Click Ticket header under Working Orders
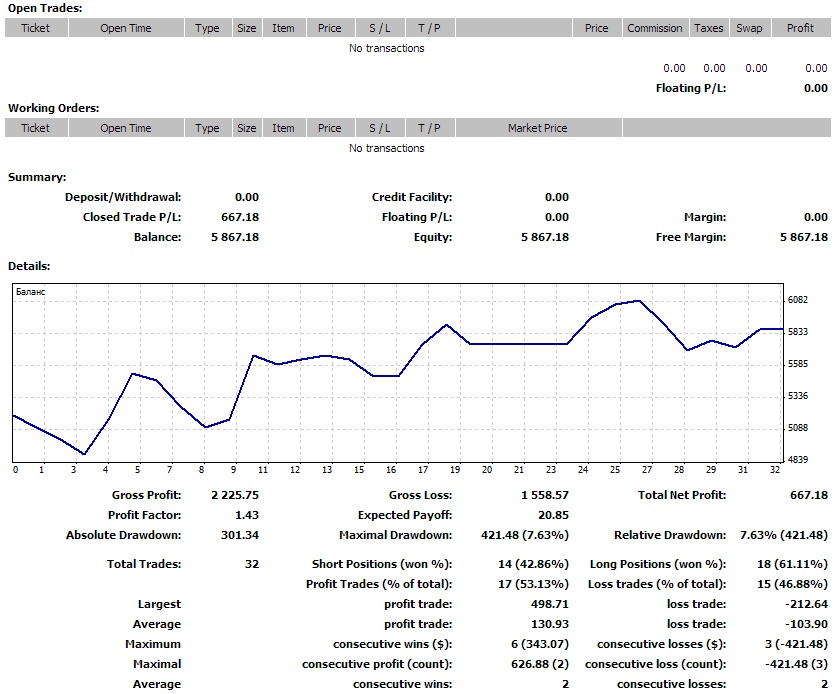The image size is (835, 694). 35,128
